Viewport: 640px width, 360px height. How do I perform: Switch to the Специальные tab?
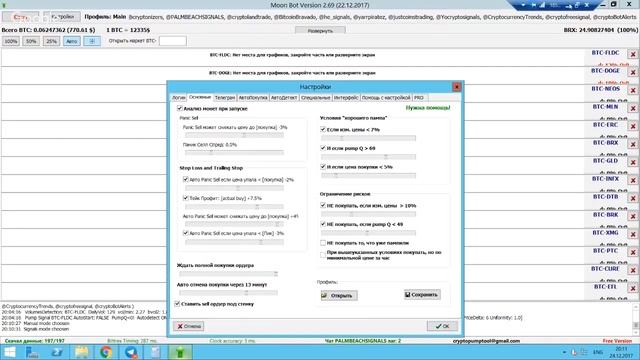pyautogui.click(x=316, y=98)
